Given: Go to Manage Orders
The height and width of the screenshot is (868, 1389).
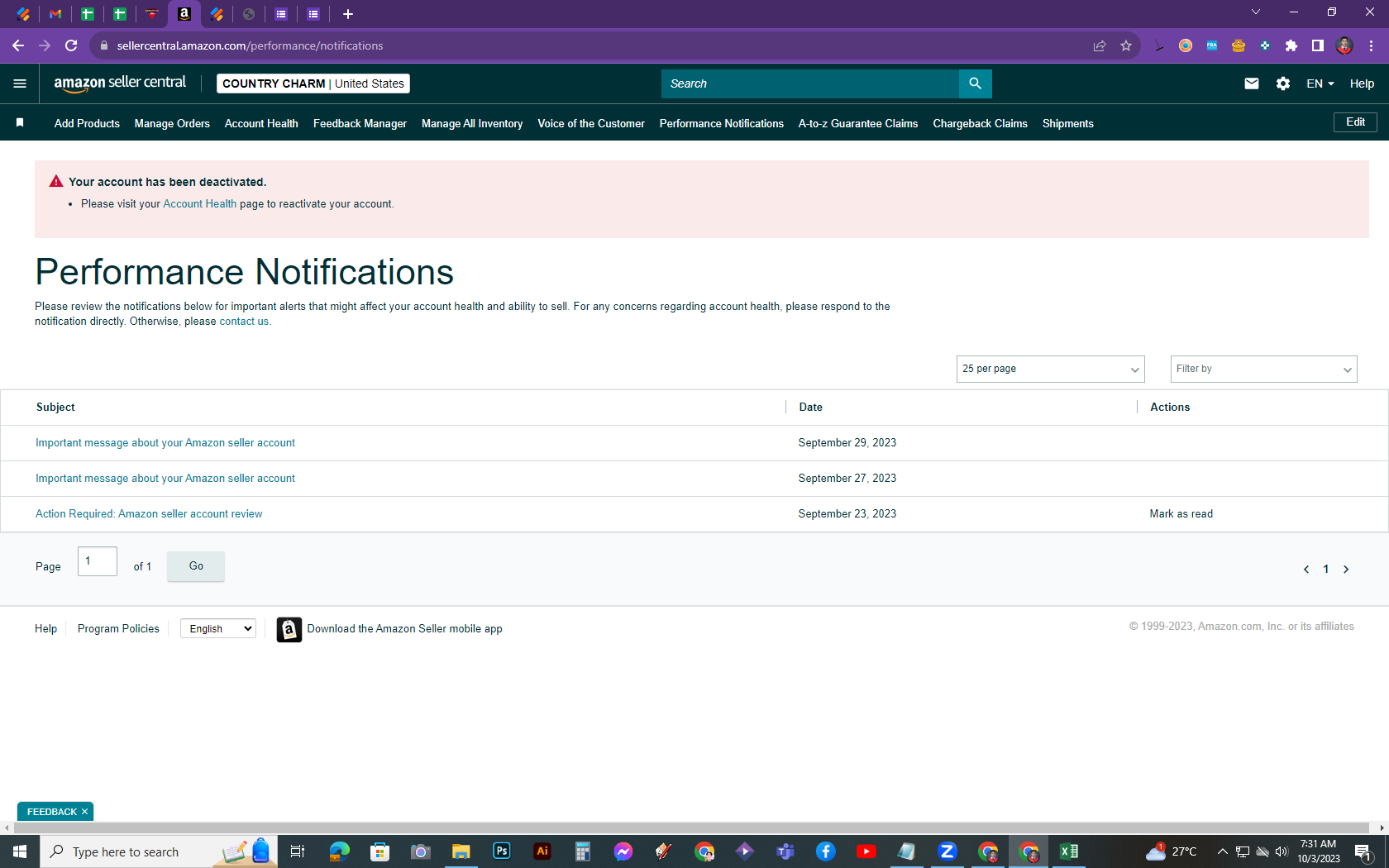Looking at the screenshot, I should click(172, 123).
